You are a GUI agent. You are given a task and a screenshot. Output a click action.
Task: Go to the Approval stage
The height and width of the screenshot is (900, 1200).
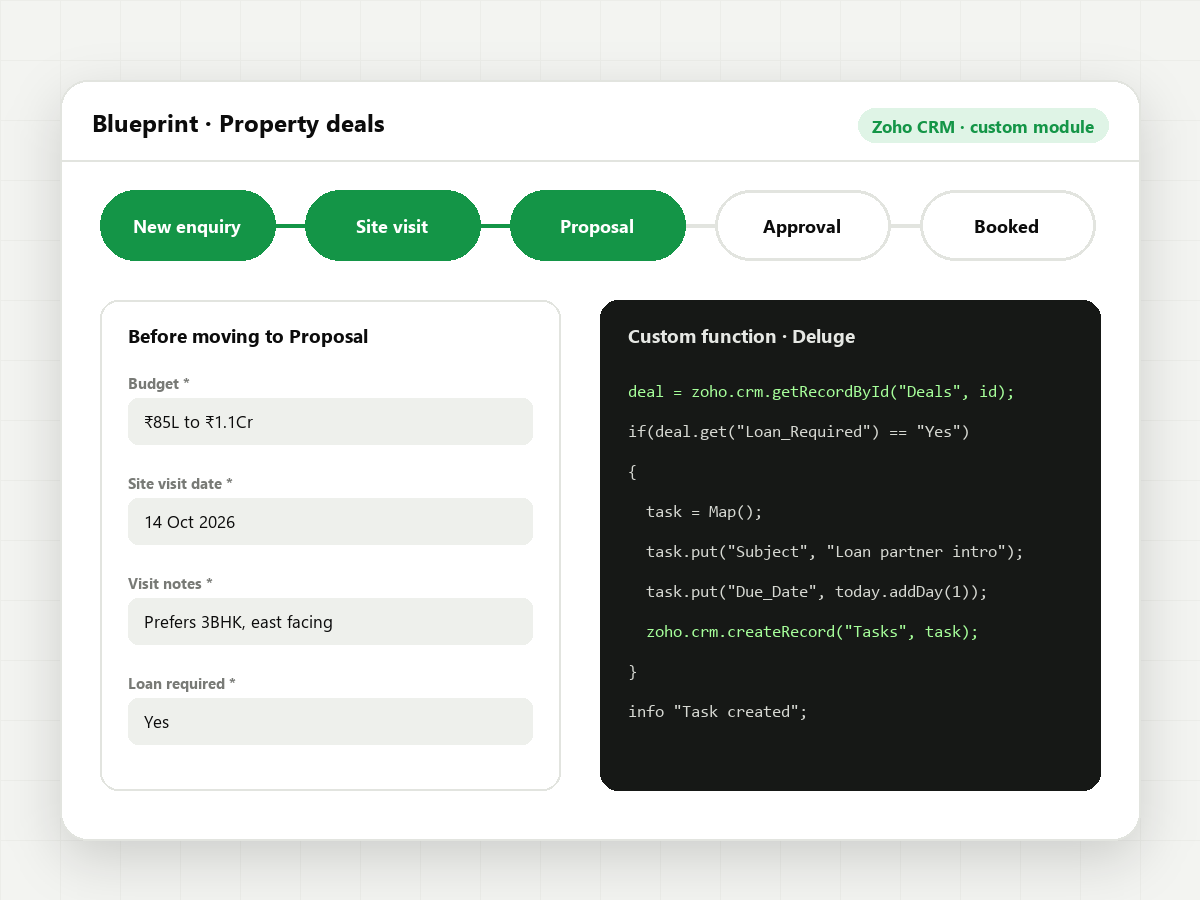pos(802,226)
